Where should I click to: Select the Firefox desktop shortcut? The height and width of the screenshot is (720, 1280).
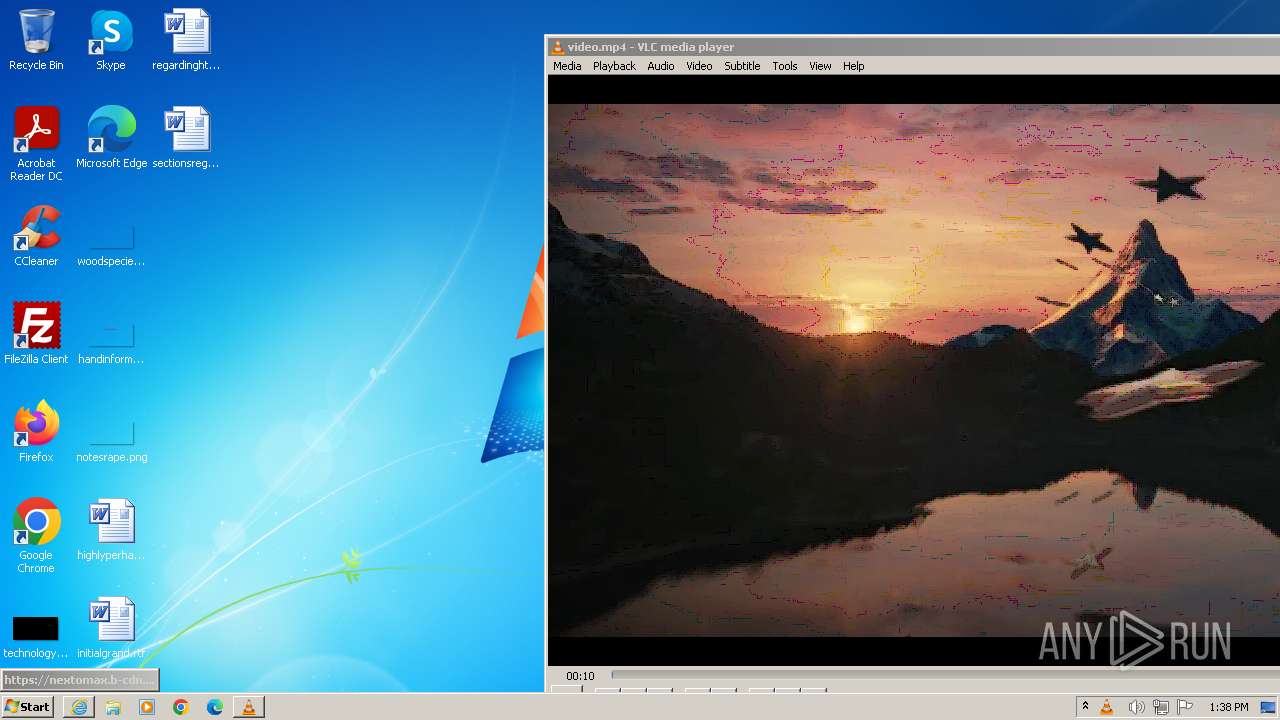36,432
